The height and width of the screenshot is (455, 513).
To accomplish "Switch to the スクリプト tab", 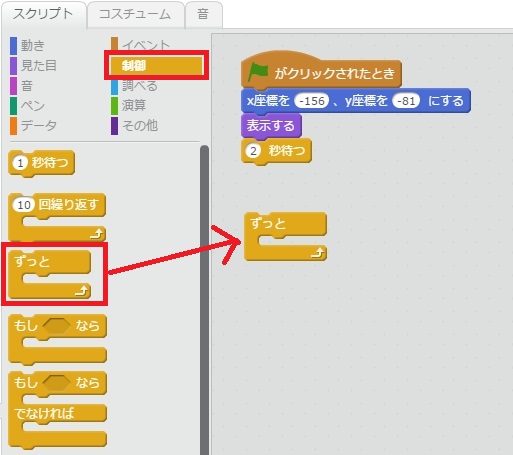I will point(43,15).
